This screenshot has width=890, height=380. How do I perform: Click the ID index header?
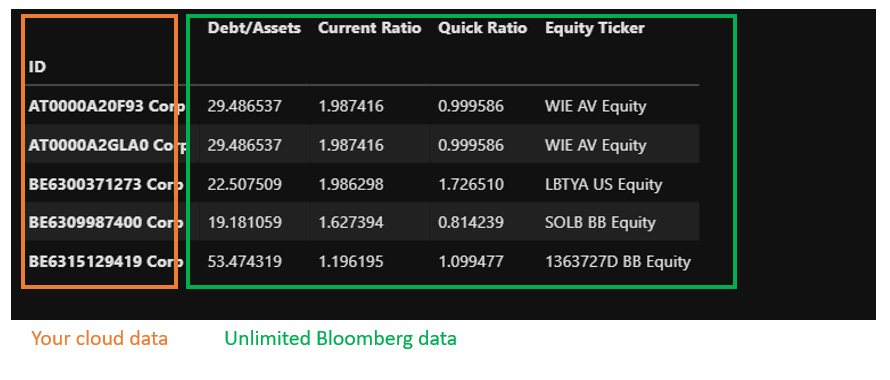[37, 67]
